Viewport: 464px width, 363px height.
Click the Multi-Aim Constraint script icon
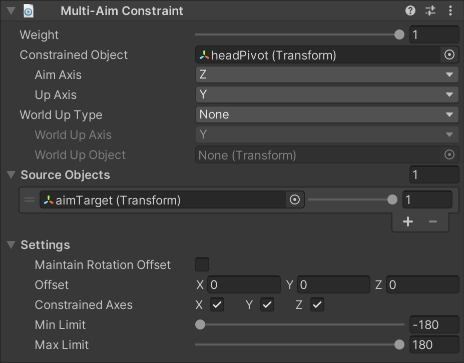(x=28, y=11)
